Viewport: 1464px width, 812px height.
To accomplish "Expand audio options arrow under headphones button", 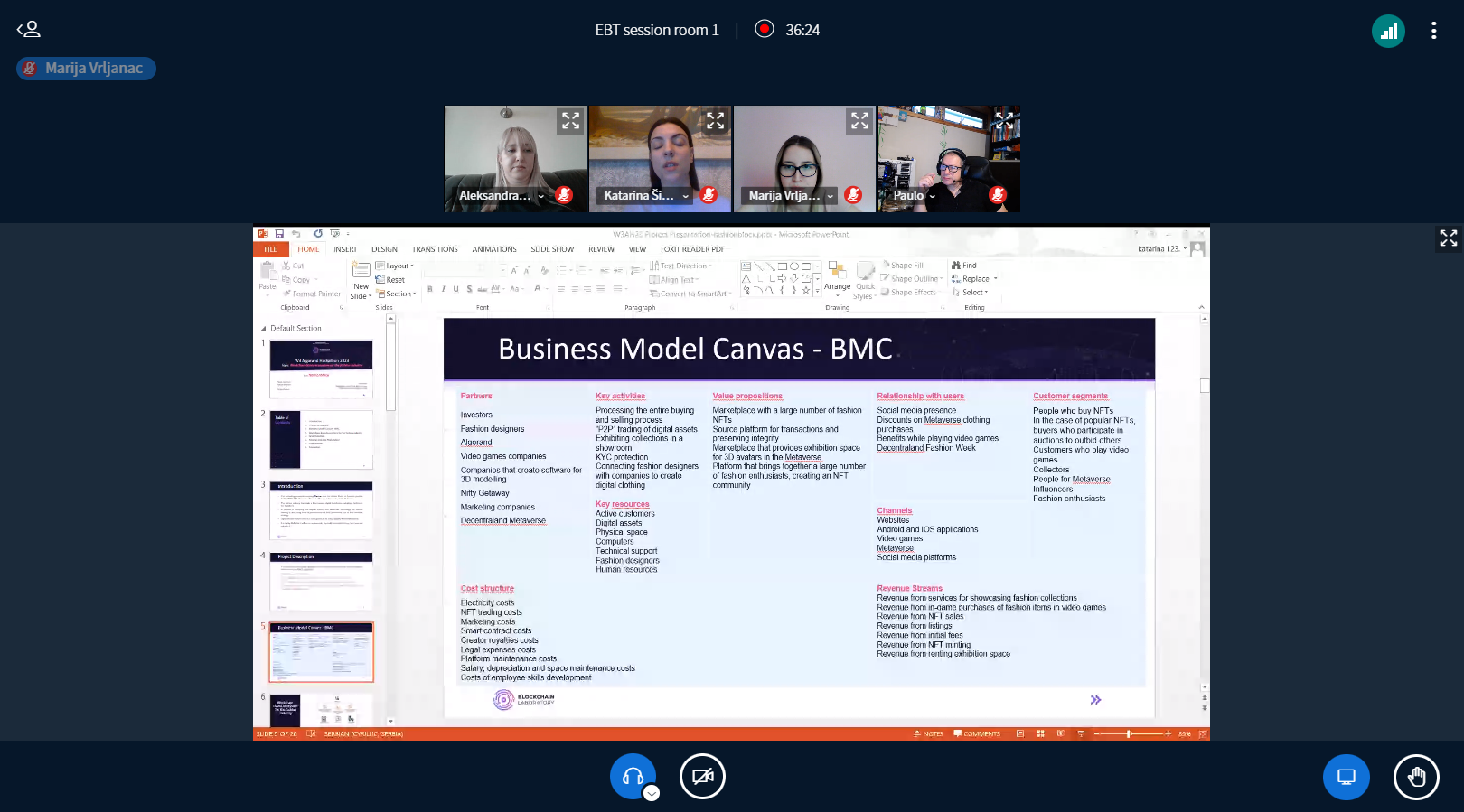I will [652, 793].
